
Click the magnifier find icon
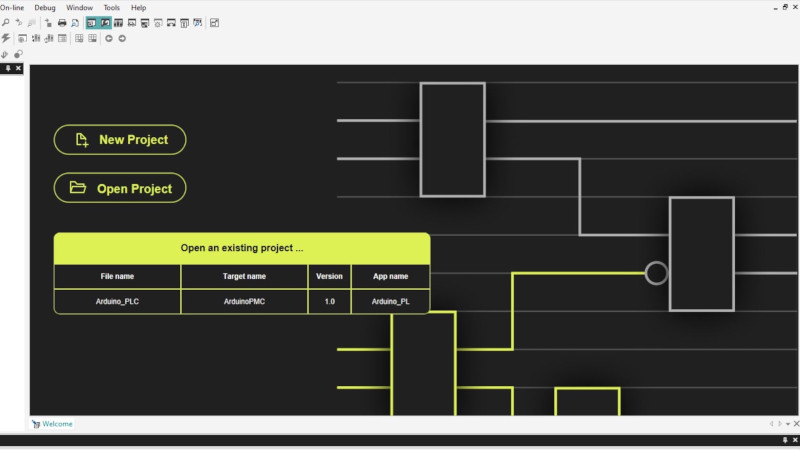(x=6, y=22)
